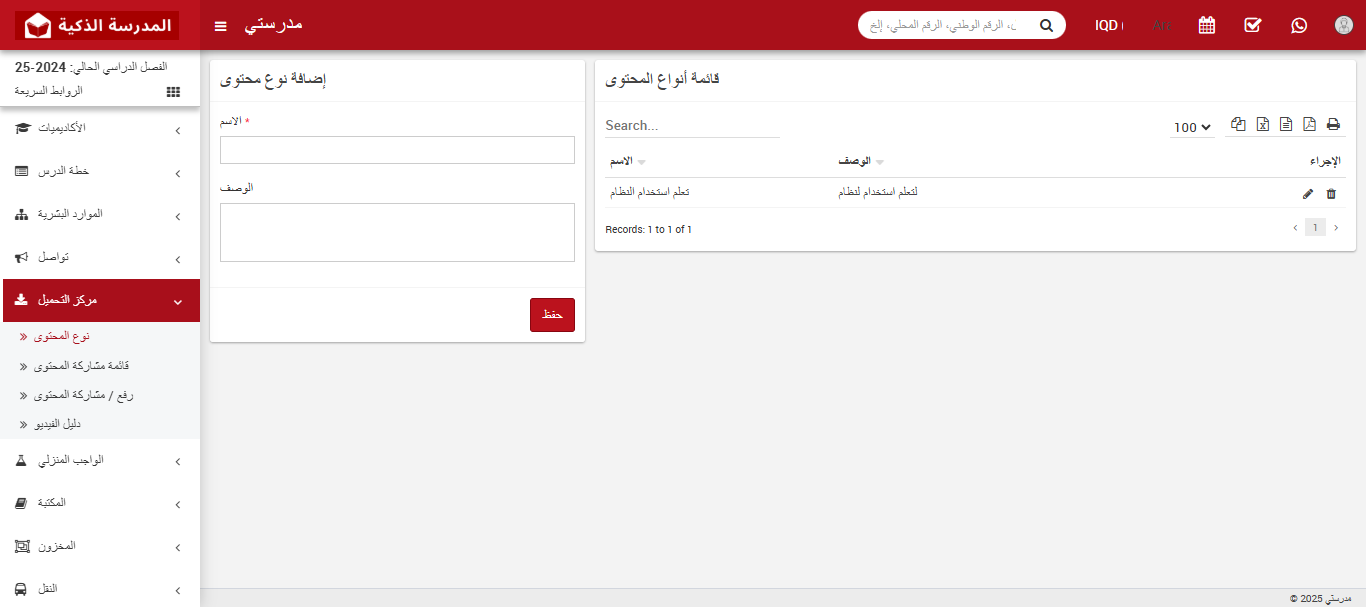Open the tasks checkbox icon in the header
Image resolution: width=1366 pixels, height=607 pixels.
(x=1252, y=25)
